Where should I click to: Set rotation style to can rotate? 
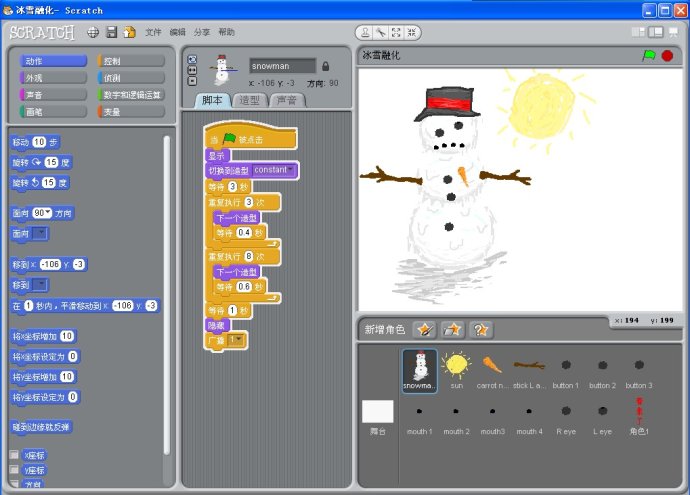click(192, 59)
